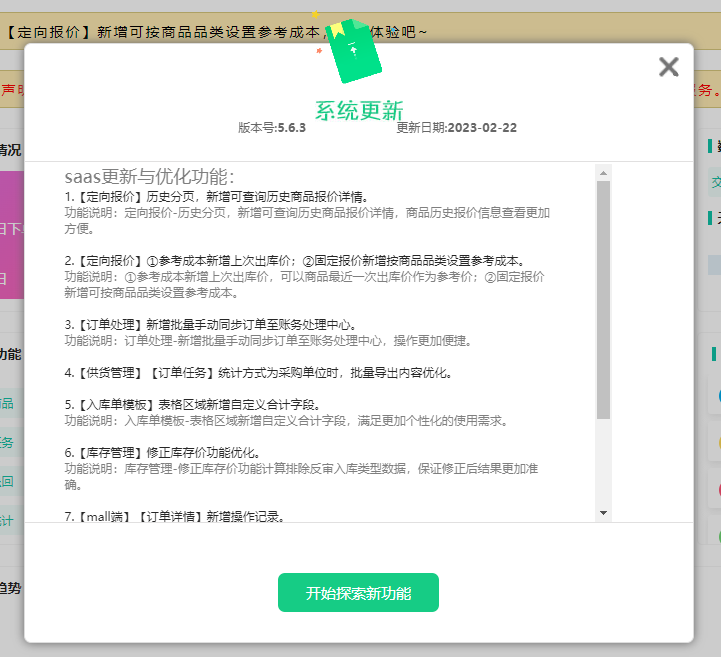Close the 系统更新 dialog with the X
721x657 pixels.
pyautogui.click(x=669, y=67)
